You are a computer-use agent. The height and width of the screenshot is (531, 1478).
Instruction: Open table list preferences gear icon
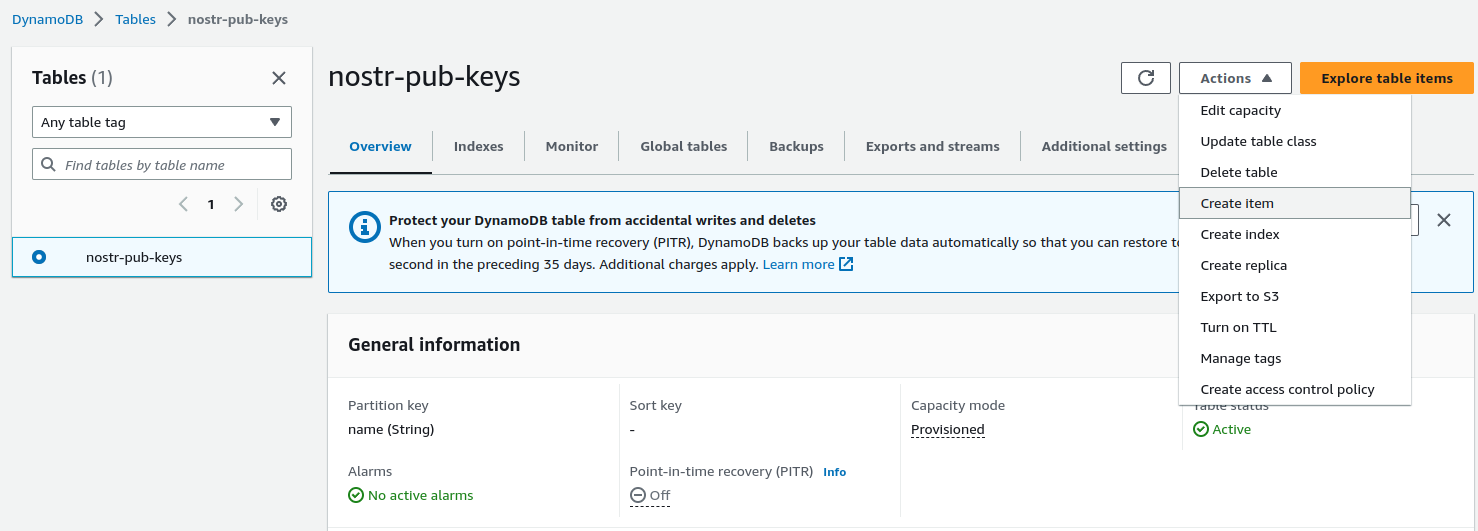(279, 204)
